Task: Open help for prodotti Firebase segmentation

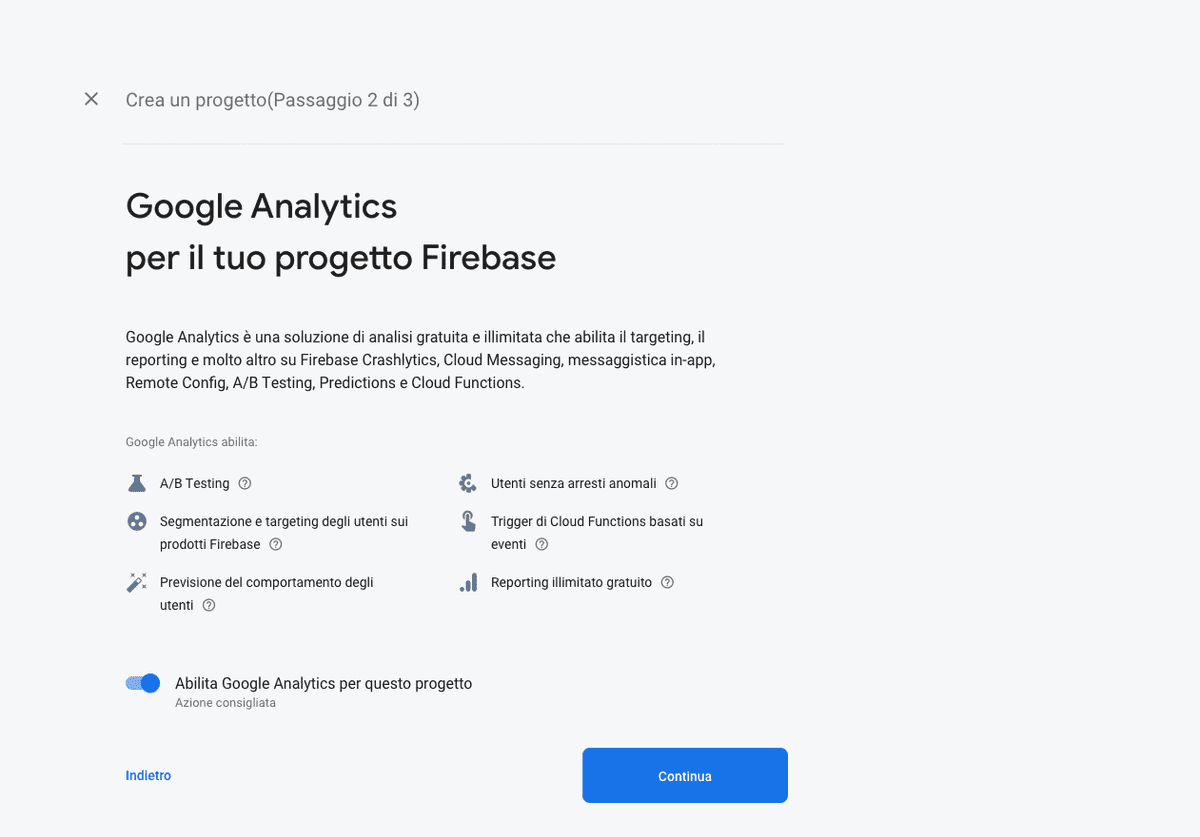Action: pyautogui.click(x=274, y=544)
